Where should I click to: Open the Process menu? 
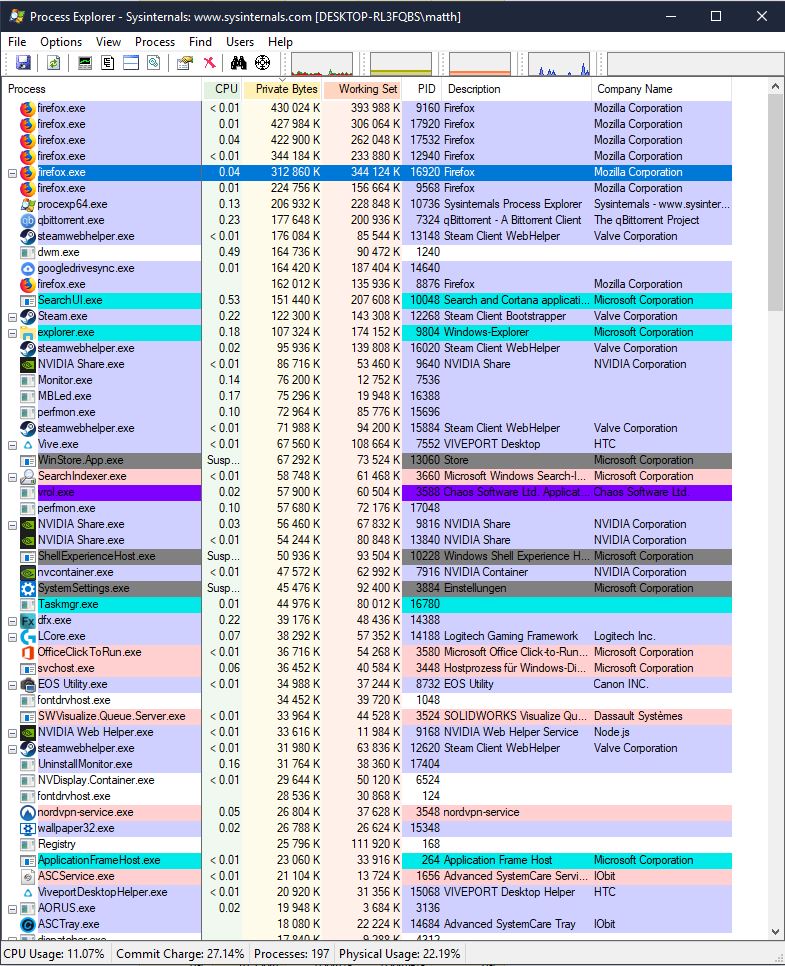155,42
